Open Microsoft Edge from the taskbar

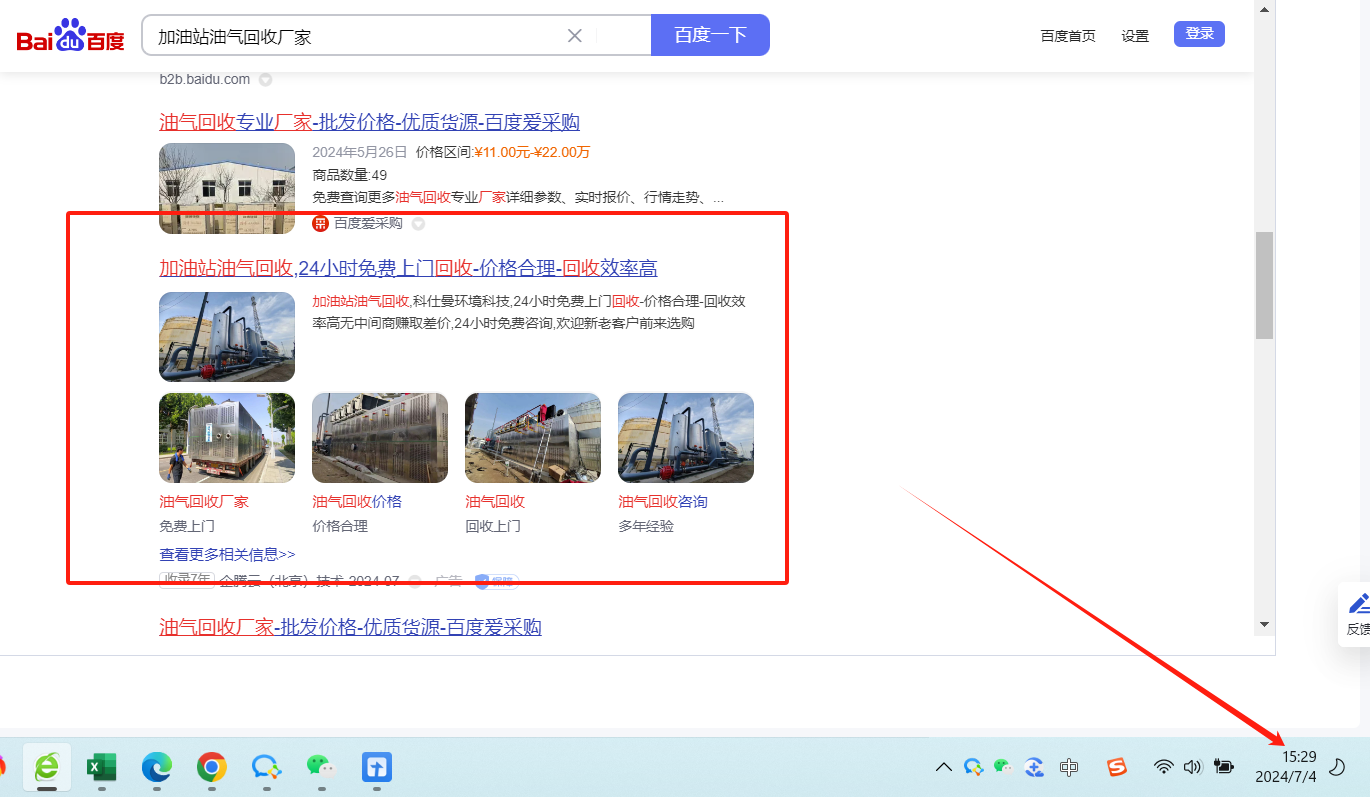(x=156, y=767)
